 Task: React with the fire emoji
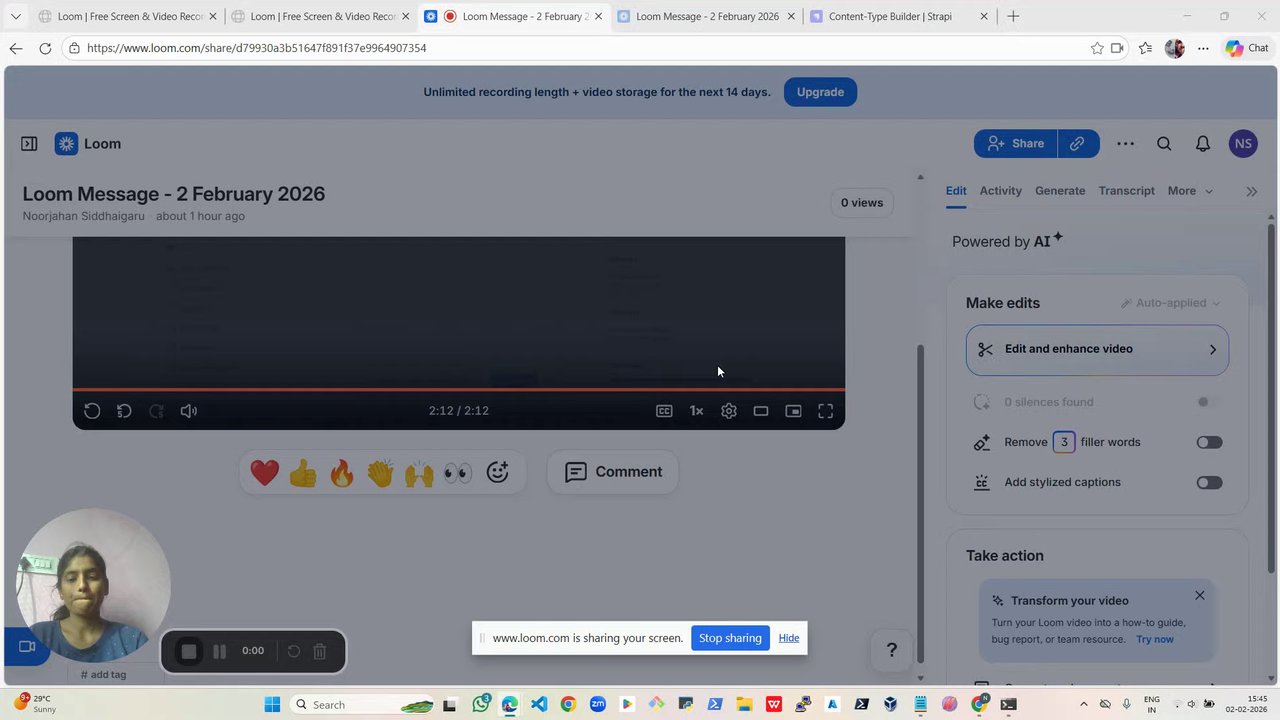coord(342,472)
